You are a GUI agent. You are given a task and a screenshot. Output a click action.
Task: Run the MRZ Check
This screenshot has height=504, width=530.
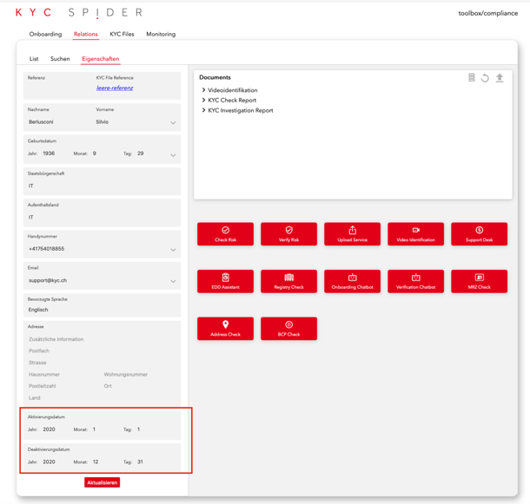pos(479,281)
